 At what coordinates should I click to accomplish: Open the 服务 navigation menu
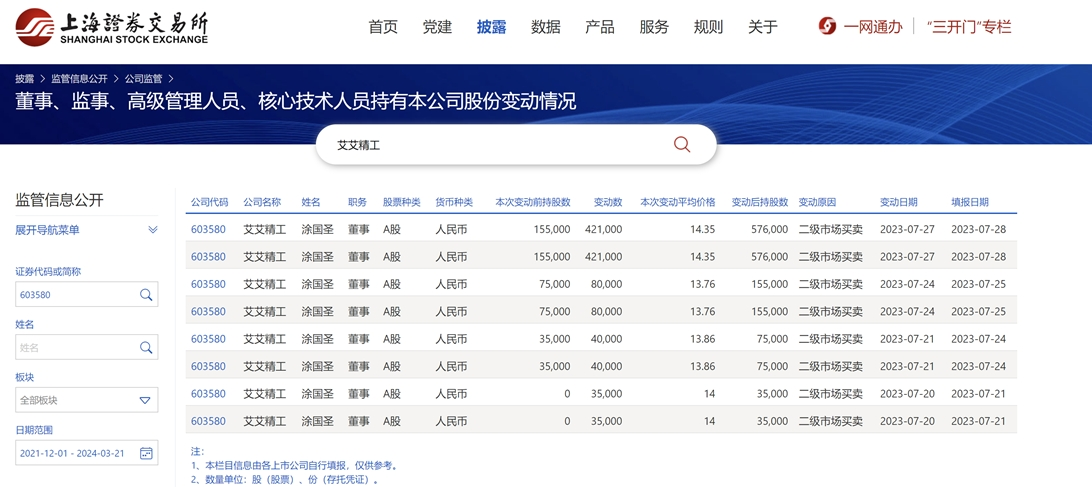tap(654, 27)
